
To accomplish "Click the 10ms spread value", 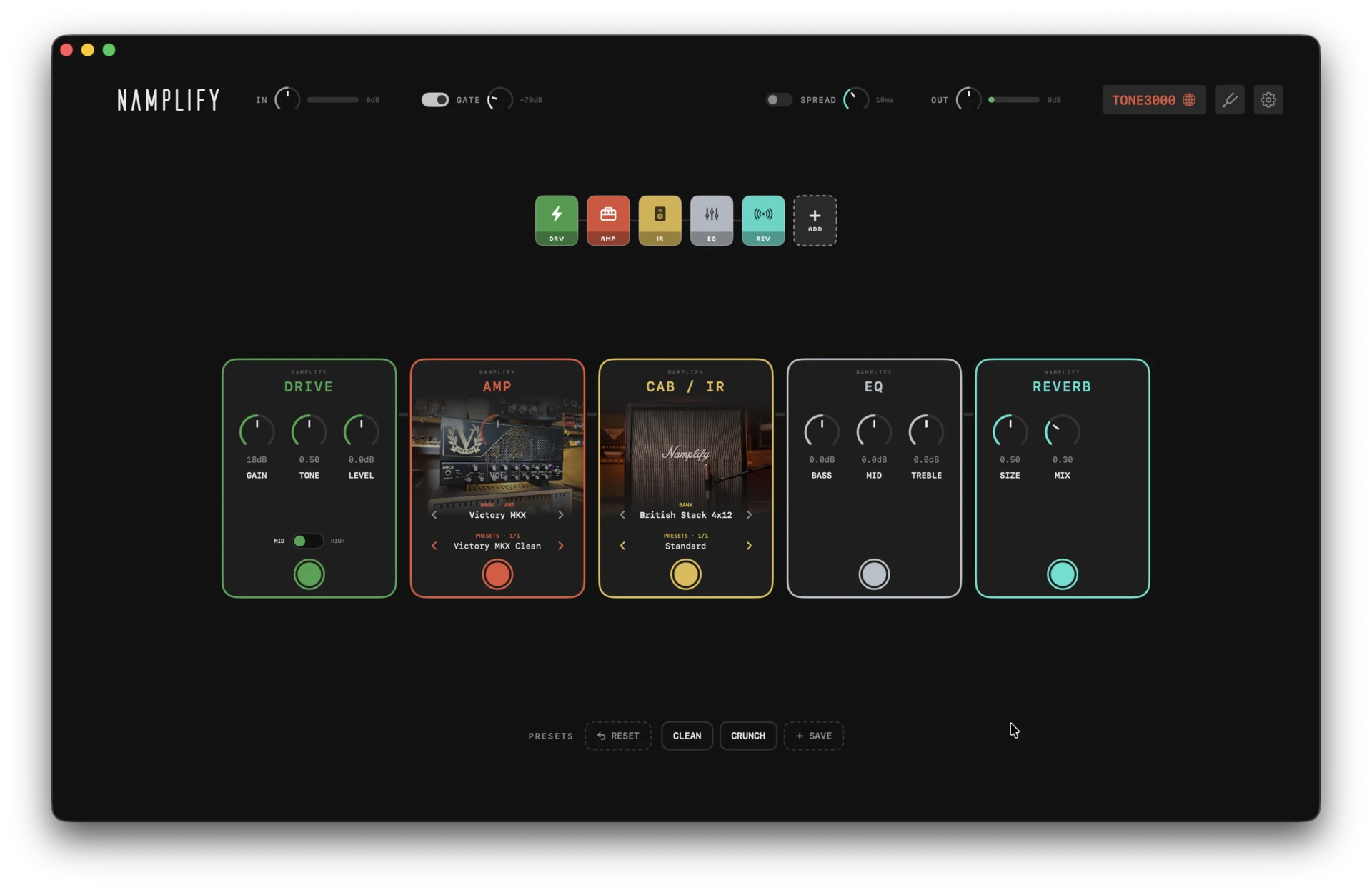I will (x=885, y=100).
